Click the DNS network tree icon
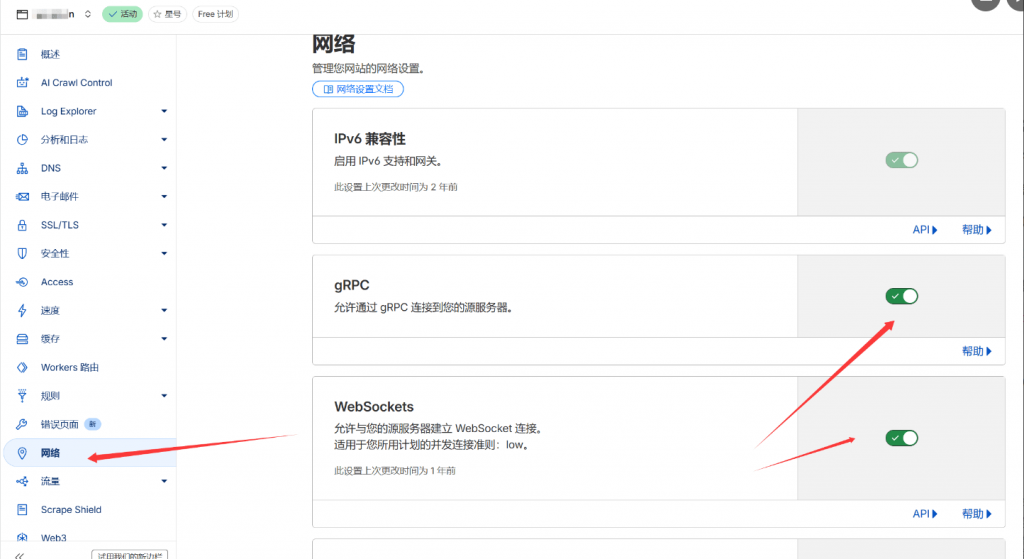 pyautogui.click(x=22, y=168)
